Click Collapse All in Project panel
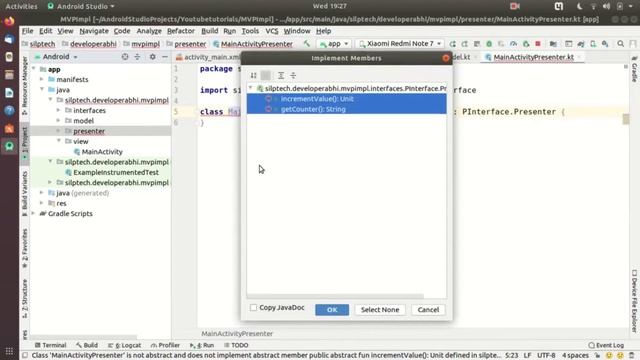The image size is (640, 360). point(137,57)
